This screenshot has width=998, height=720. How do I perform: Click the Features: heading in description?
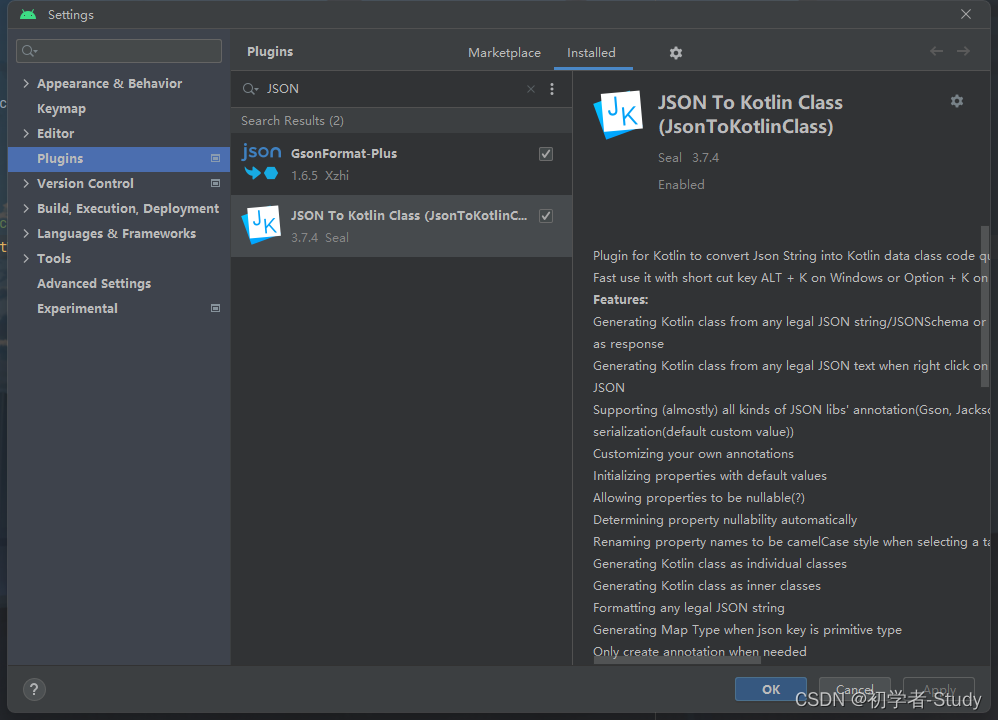click(621, 300)
